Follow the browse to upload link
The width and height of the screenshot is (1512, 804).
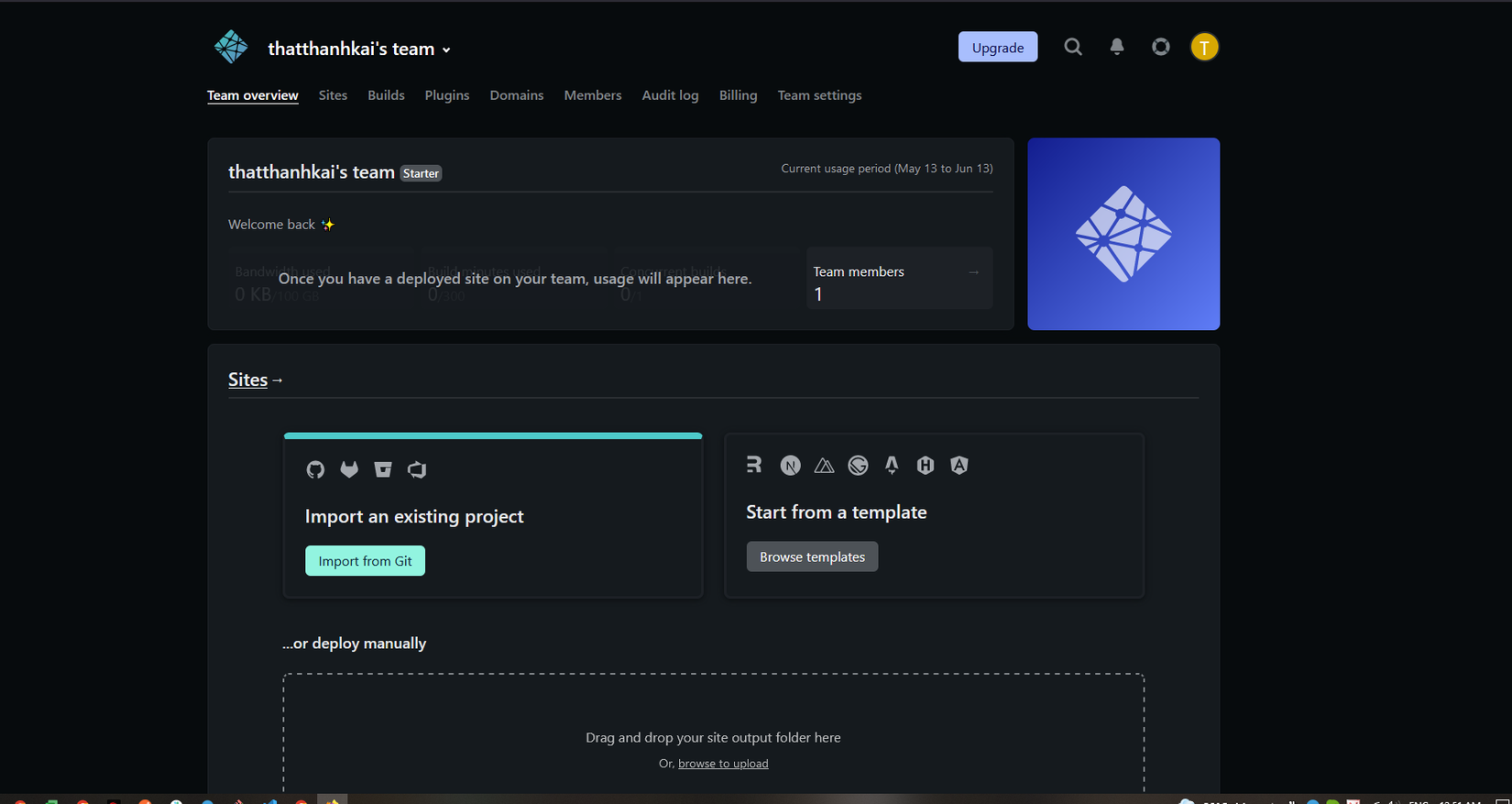723,764
